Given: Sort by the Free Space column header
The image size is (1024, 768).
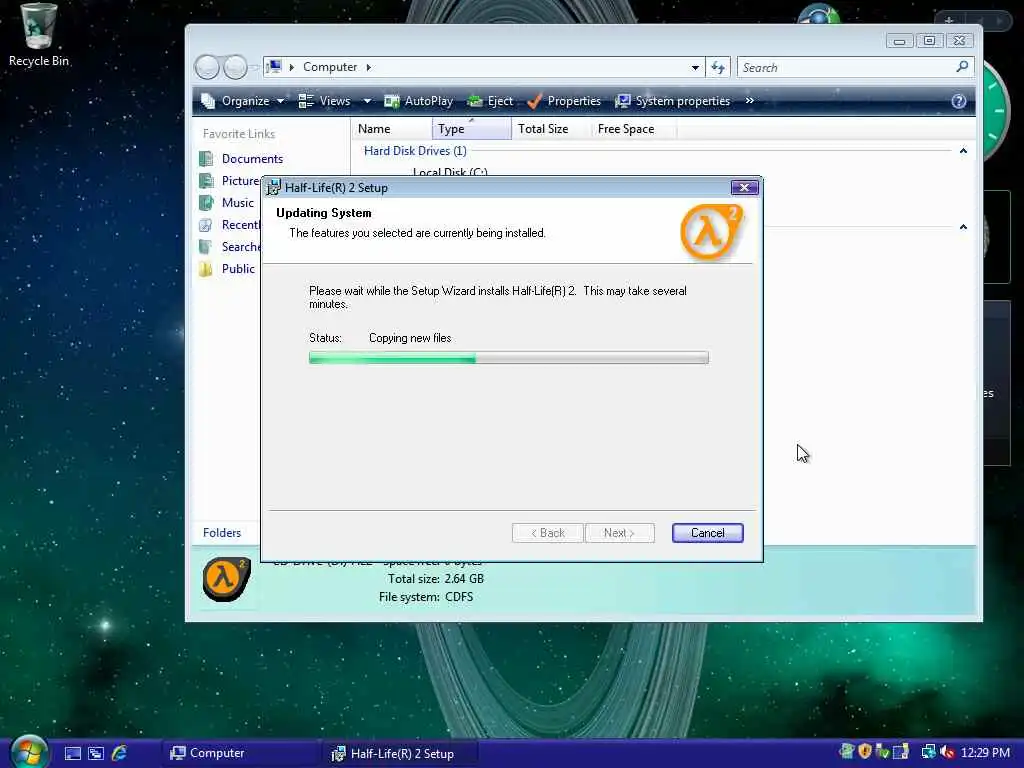Looking at the screenshot, I should tap(633, 129).
